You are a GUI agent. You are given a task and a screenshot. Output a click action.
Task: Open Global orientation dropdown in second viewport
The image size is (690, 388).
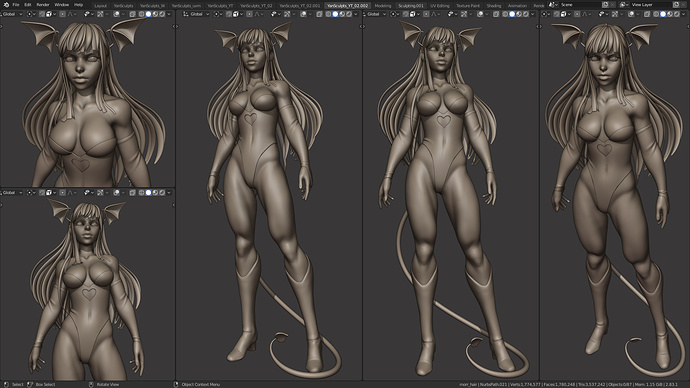[196, 14]
